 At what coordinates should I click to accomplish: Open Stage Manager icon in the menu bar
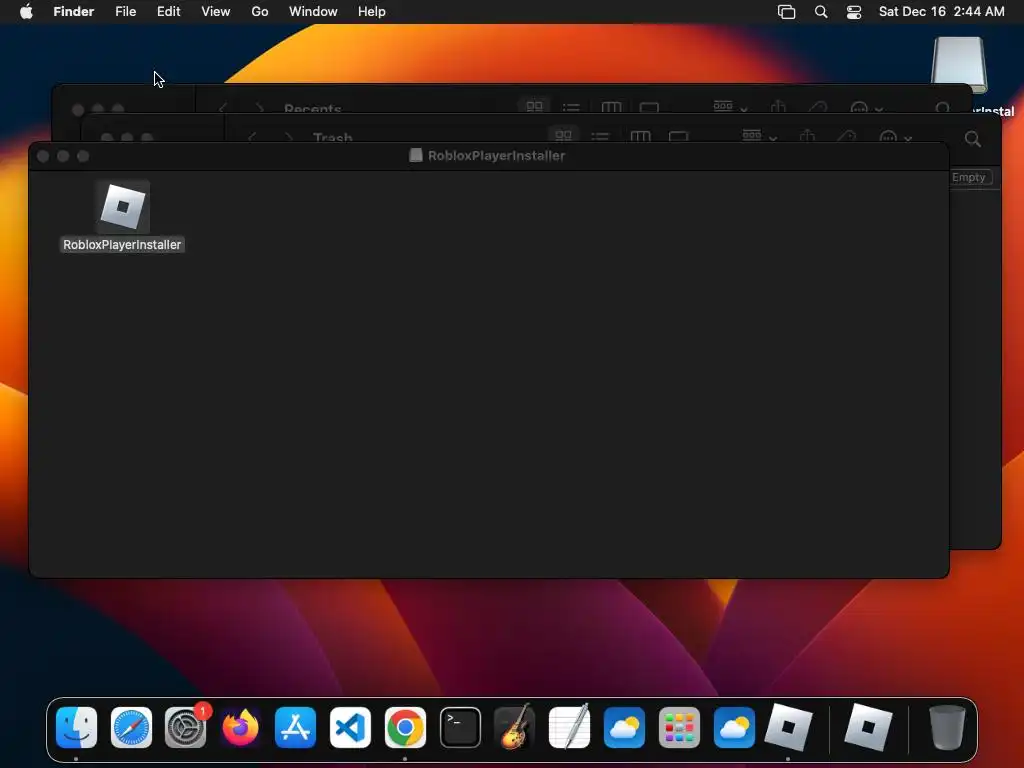[786, 12]
